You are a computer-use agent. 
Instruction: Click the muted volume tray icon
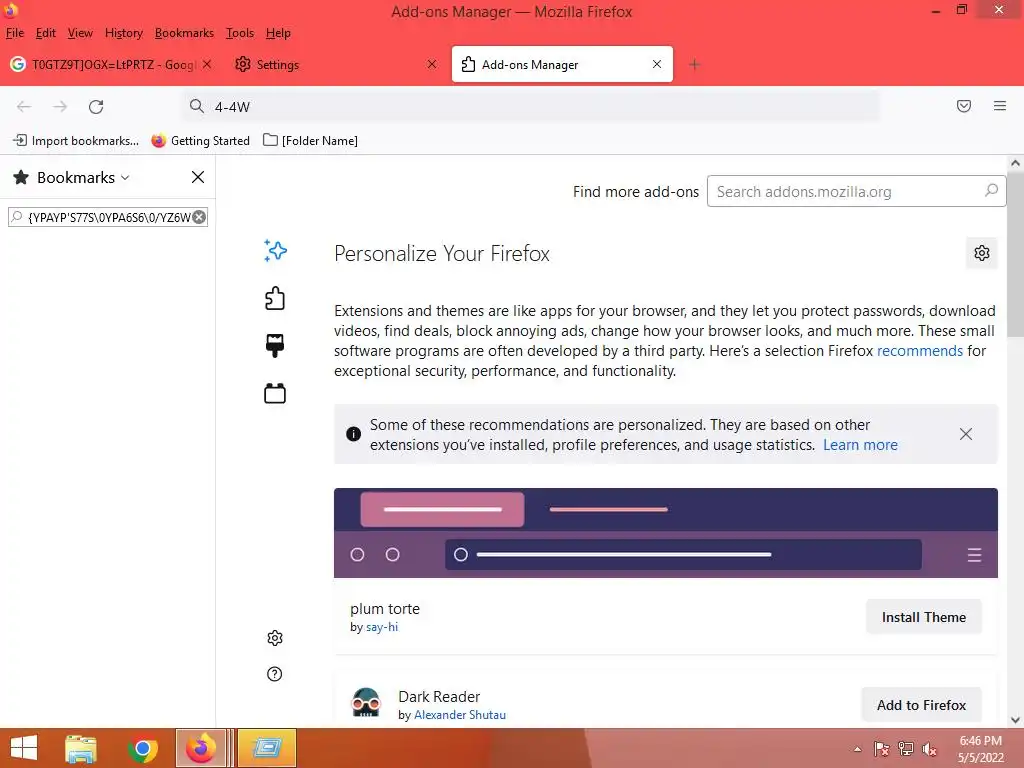[929, 749]
